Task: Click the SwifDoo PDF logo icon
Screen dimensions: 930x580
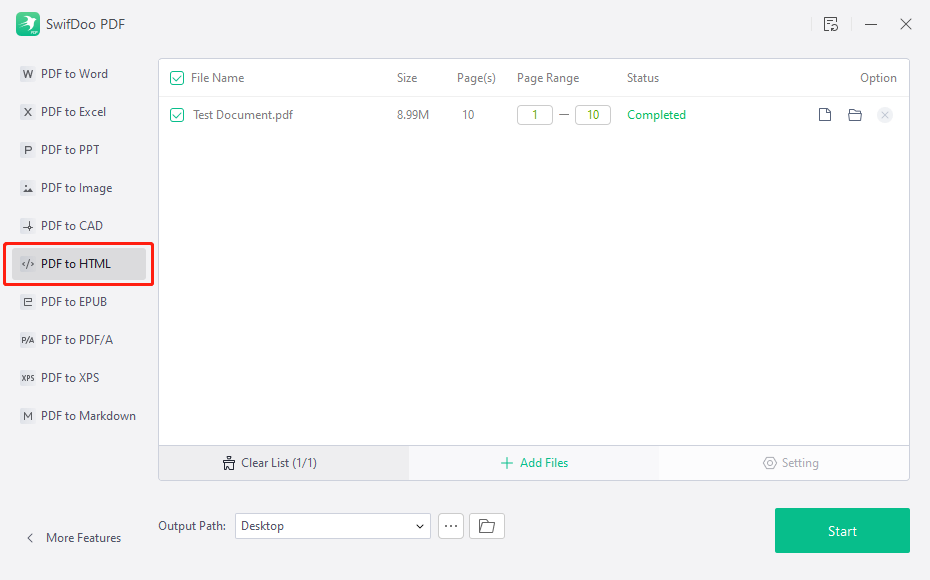Action: point(28,24)
